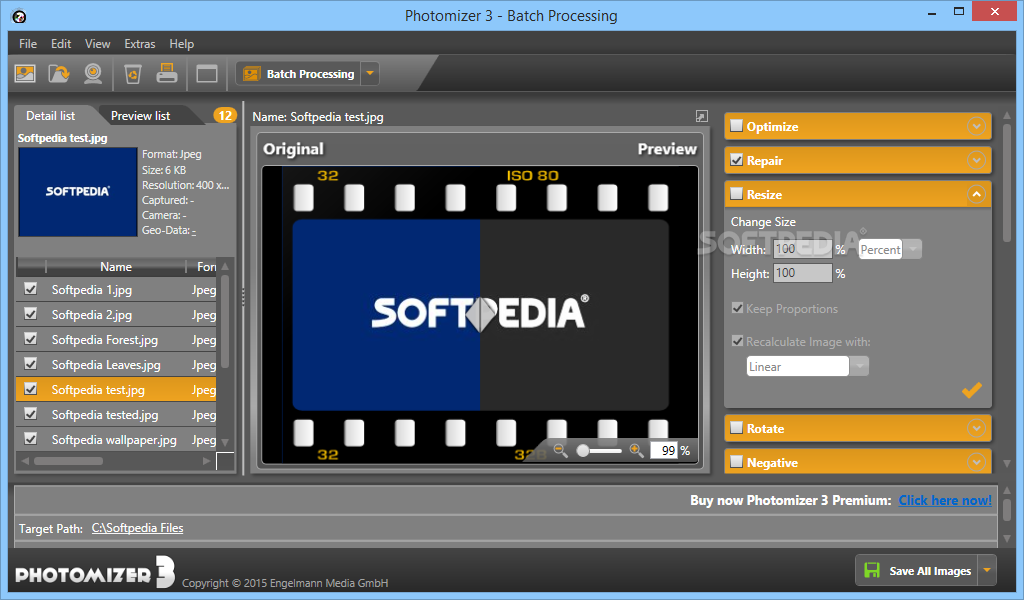Open the View menu

click(x=97, y=44)
